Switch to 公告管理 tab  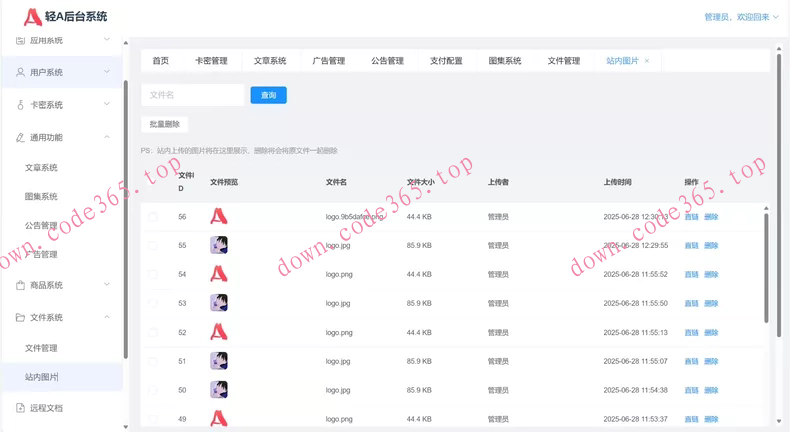coord(387,61)
